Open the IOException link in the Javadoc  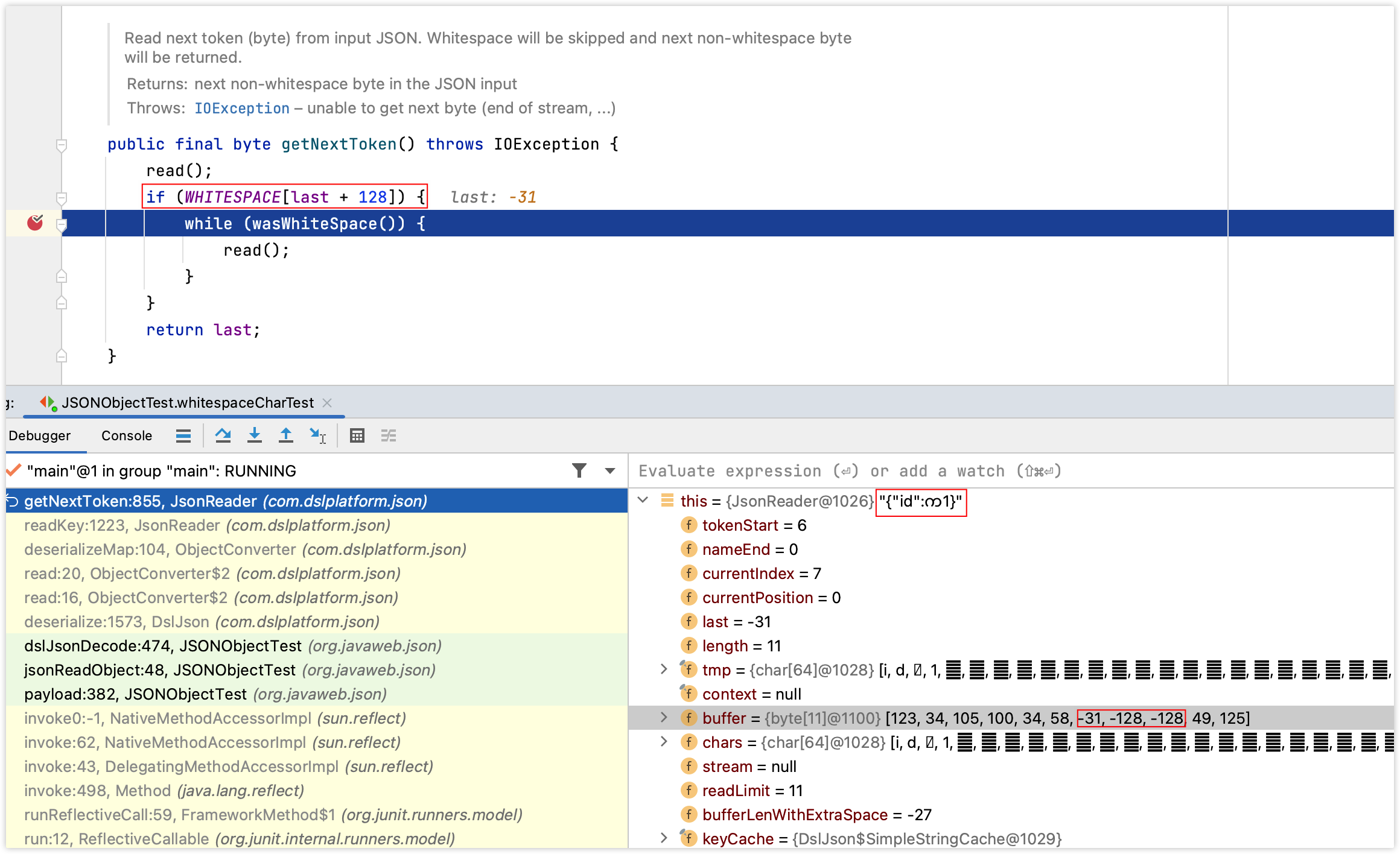pos(241,109)
